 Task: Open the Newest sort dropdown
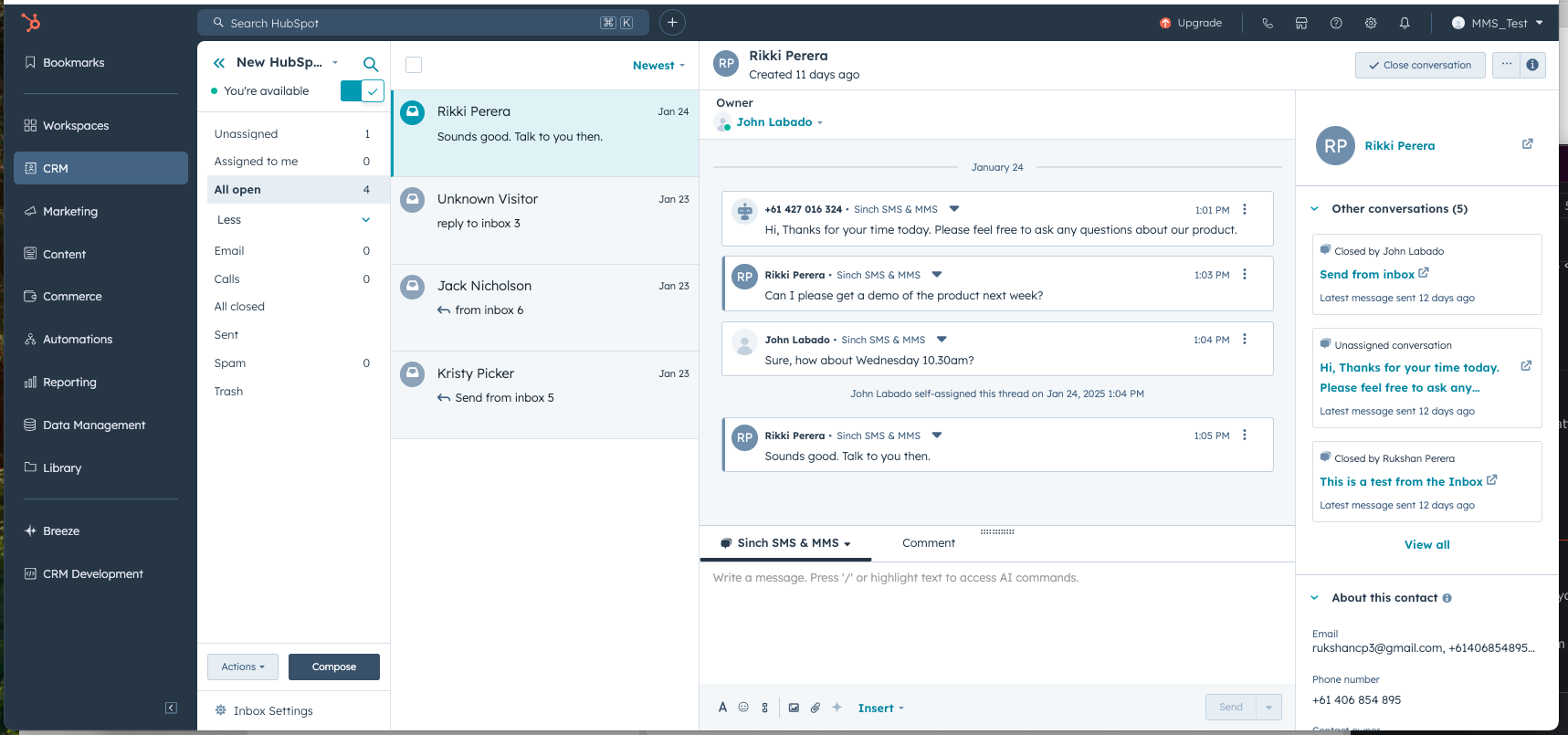658,66
